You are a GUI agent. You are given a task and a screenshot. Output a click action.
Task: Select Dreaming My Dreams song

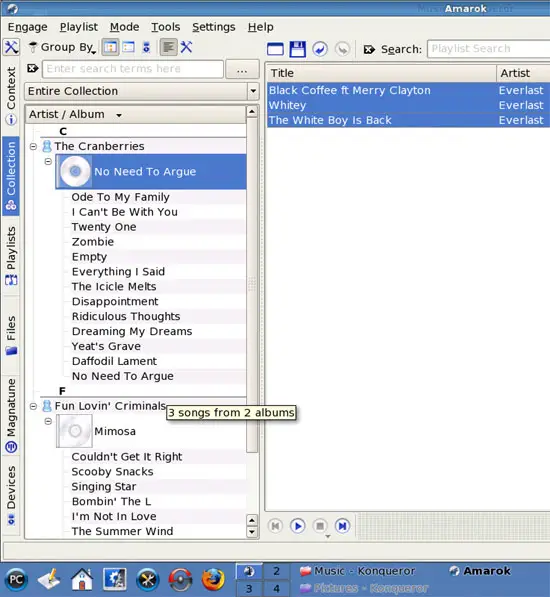[x=132, y=332]
